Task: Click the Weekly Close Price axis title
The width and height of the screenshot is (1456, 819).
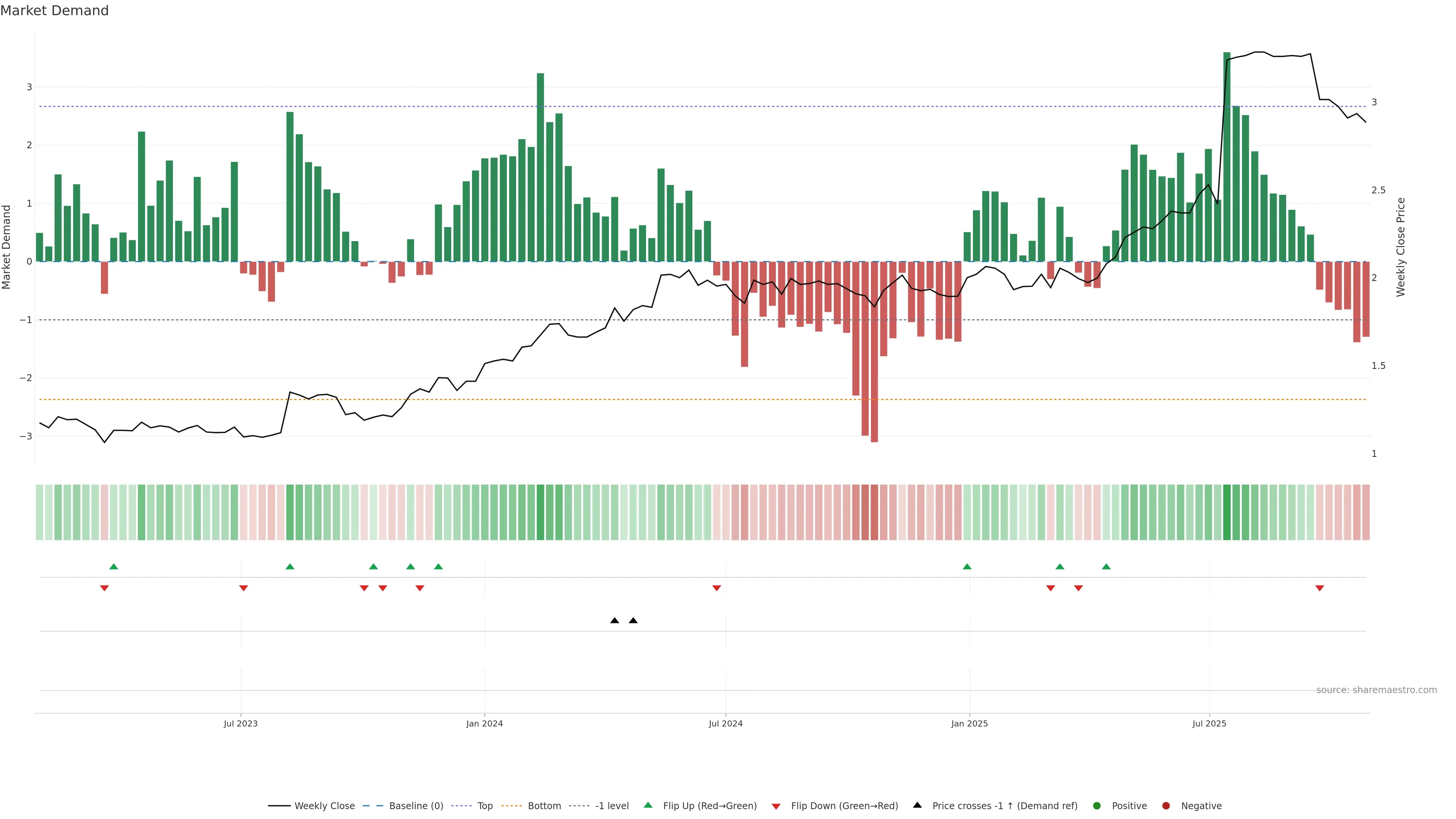Action: pyautogui.click(x=1401, y=247)
